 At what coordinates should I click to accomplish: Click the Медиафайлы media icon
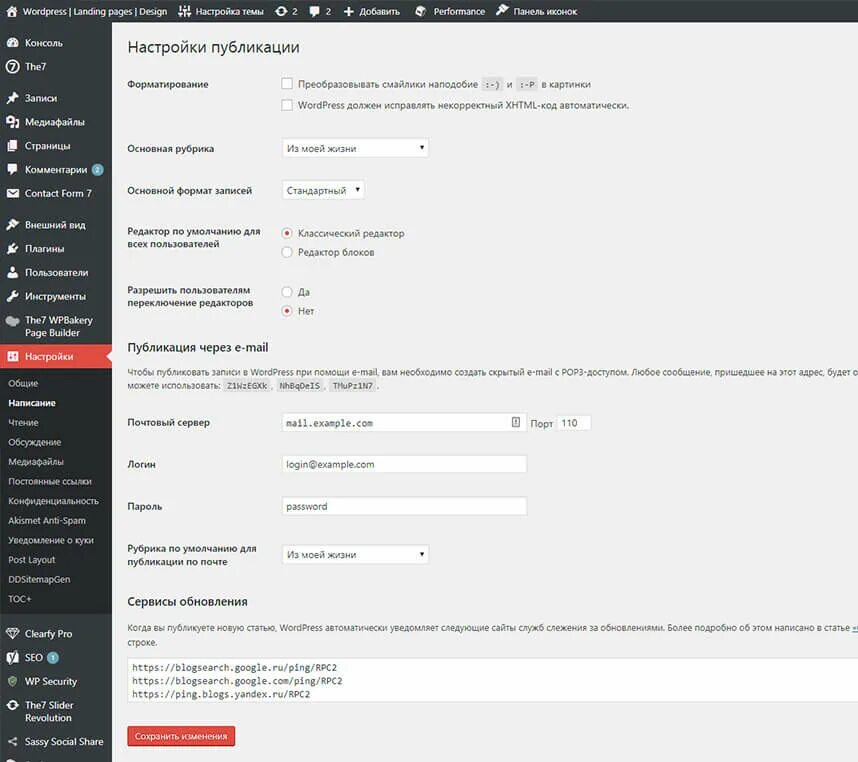[x=13, y=122]
